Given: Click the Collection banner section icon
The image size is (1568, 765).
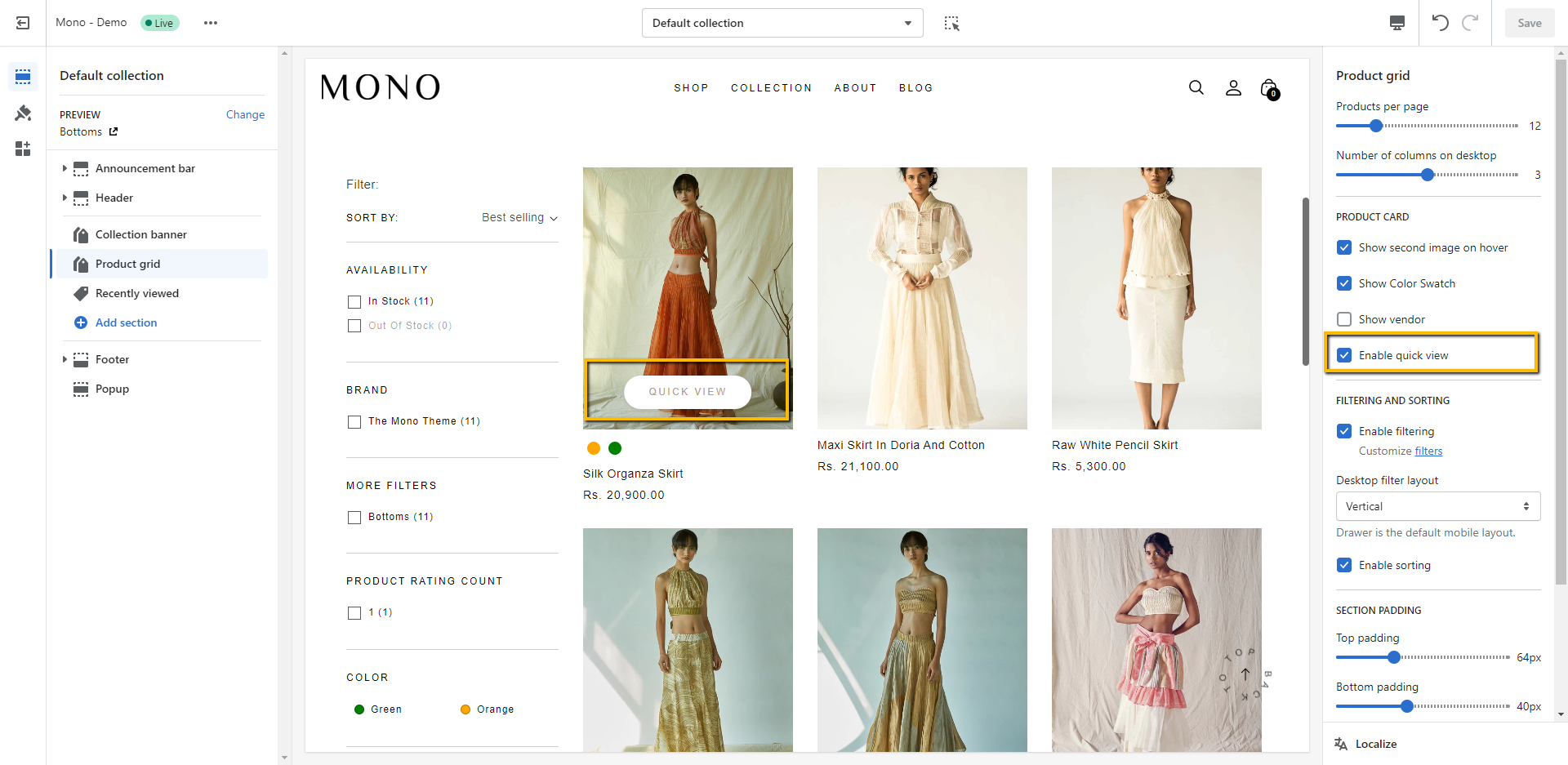Looking at the screenshot, I should coord(81,235).
